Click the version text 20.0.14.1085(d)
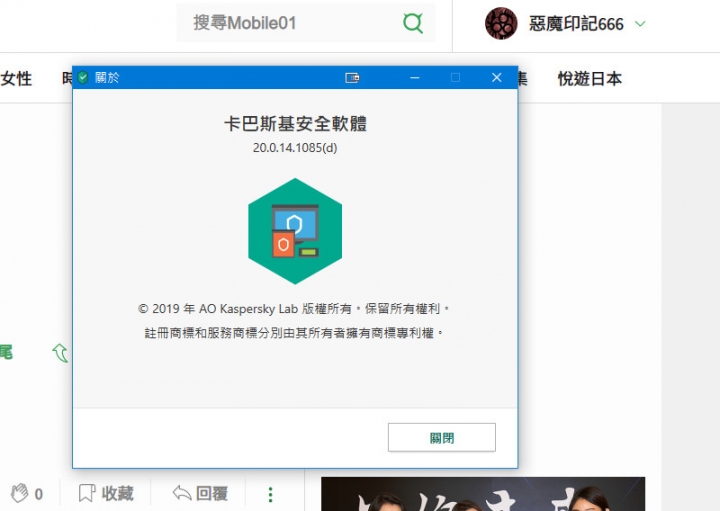Image resolution: width=720 pixels, height=511 pixels. pos(295,148)
